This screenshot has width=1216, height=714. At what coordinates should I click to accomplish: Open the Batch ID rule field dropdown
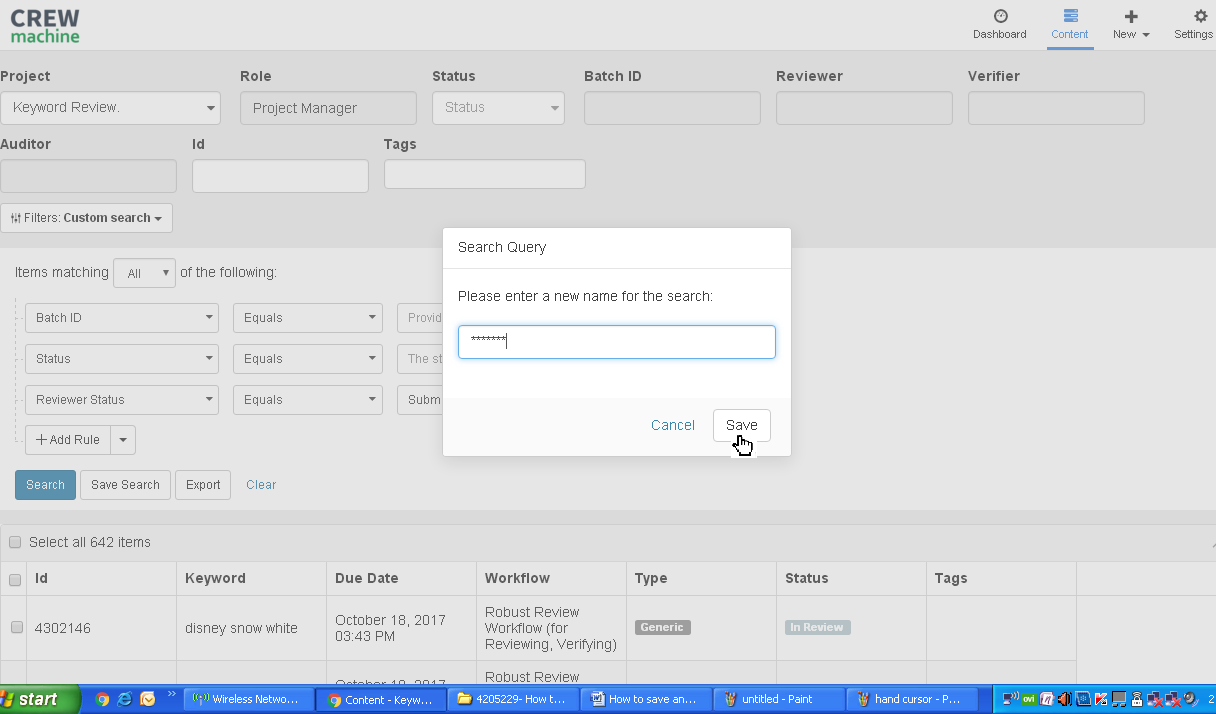point(122,318)
